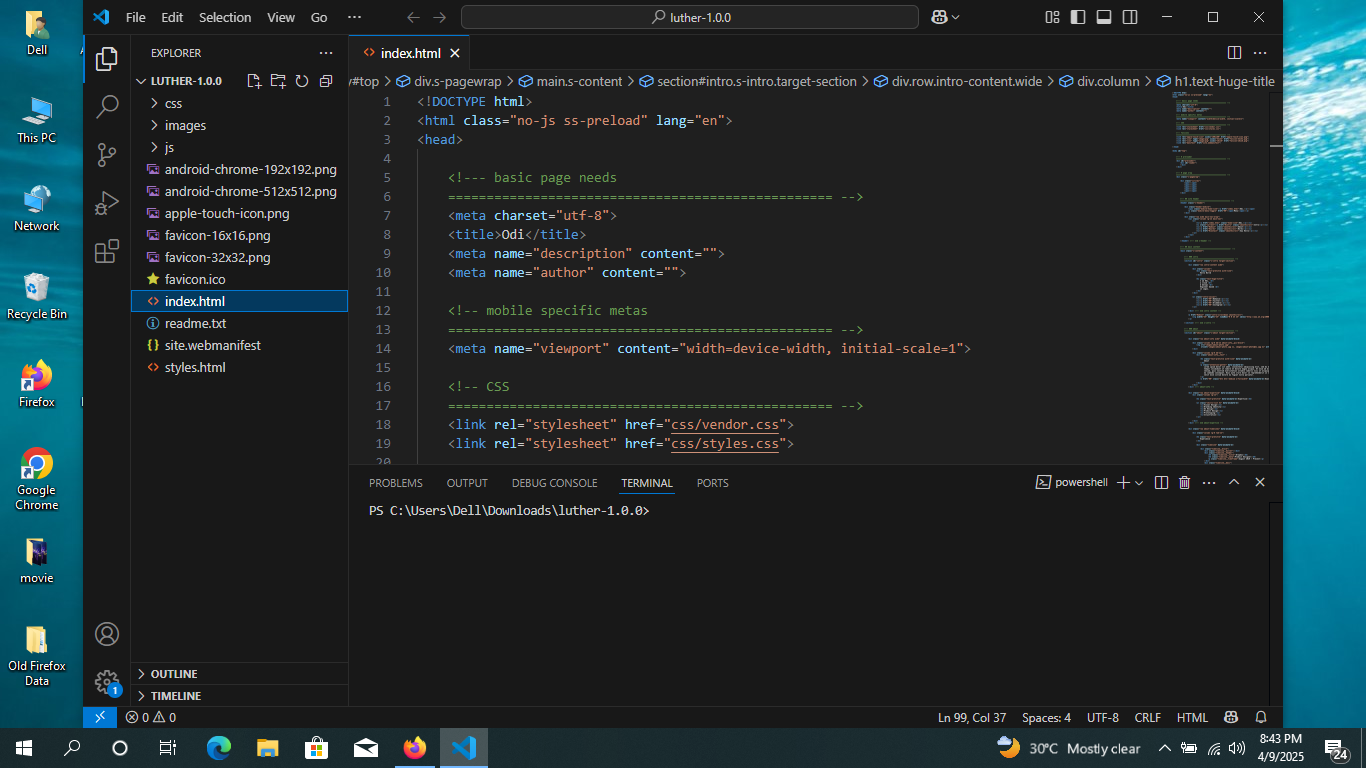This screenshot has width=1366, height=768.
Task: Click CRLF end-of-line selector
Action: point(1148,717)
